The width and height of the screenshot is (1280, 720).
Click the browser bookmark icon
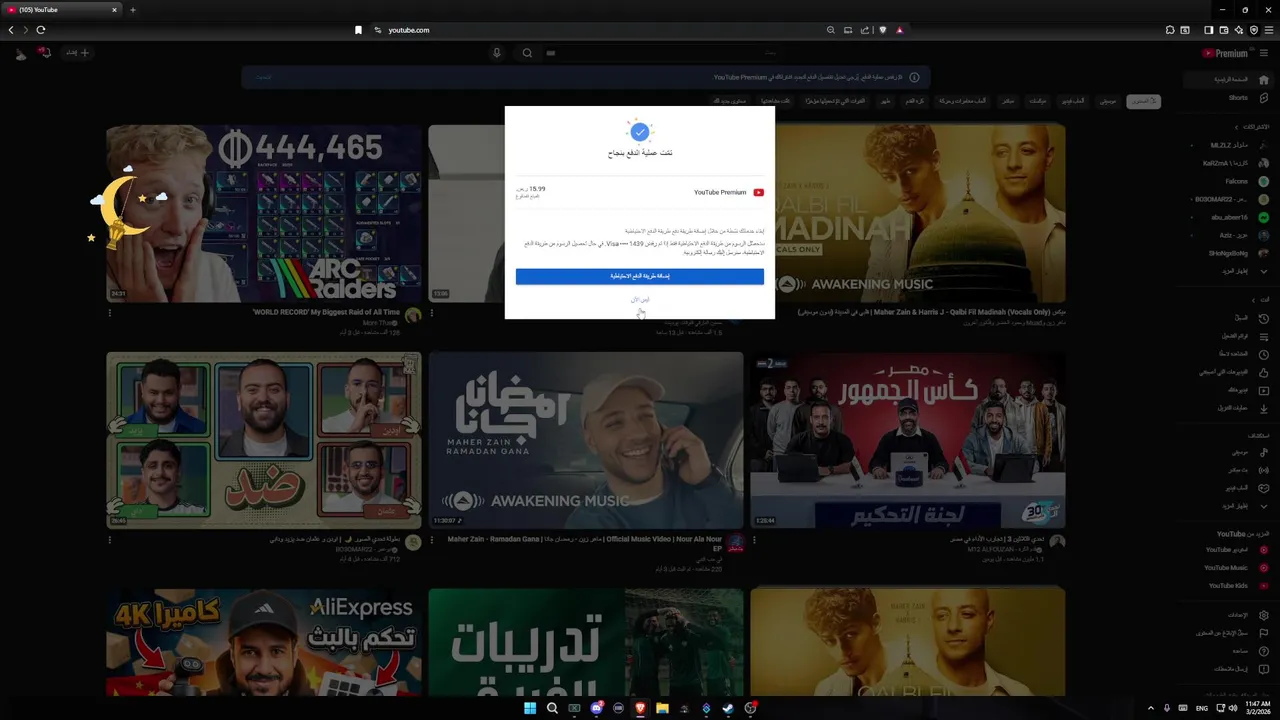point(358,30)
